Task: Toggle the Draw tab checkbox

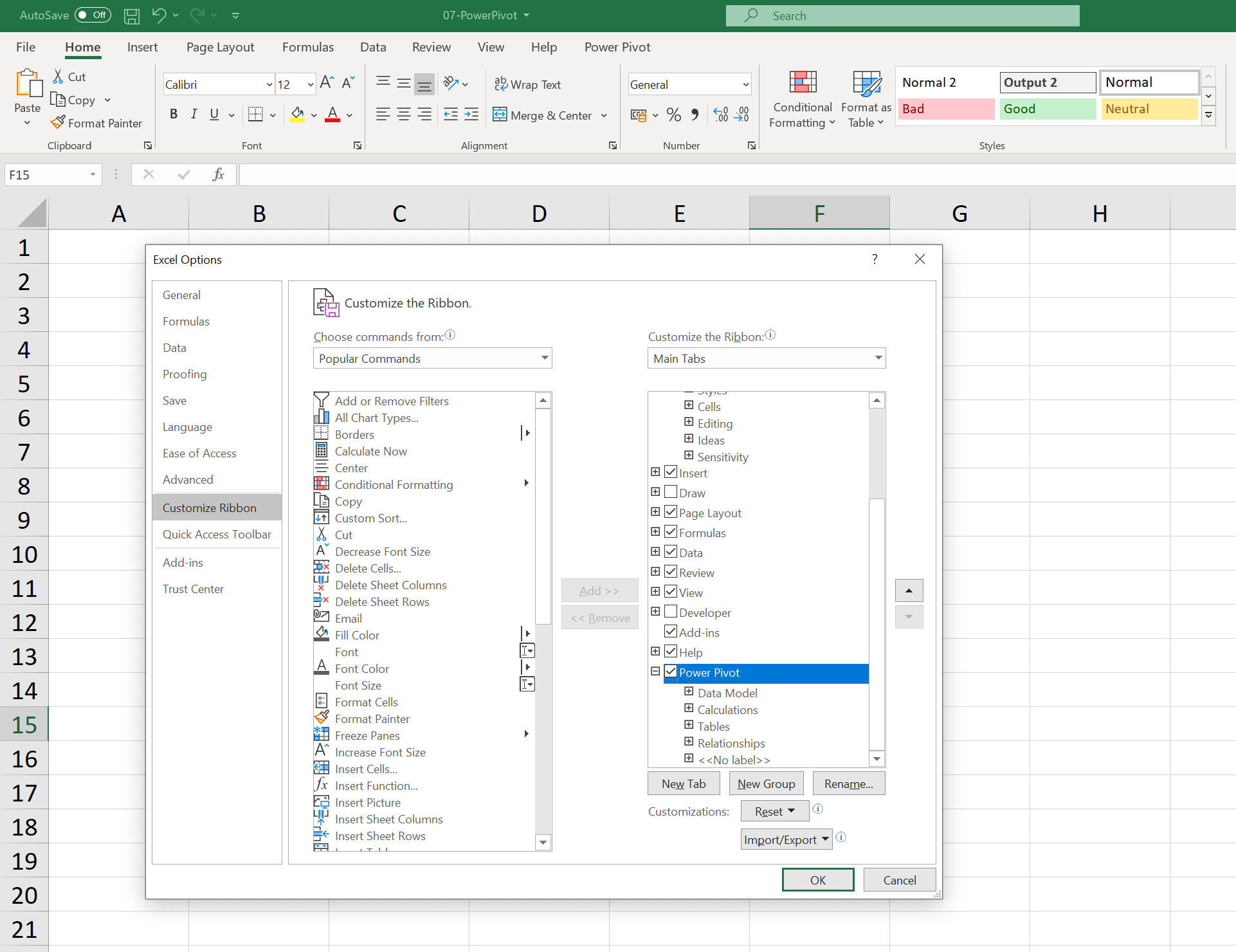Action: (x=669, y=492)
